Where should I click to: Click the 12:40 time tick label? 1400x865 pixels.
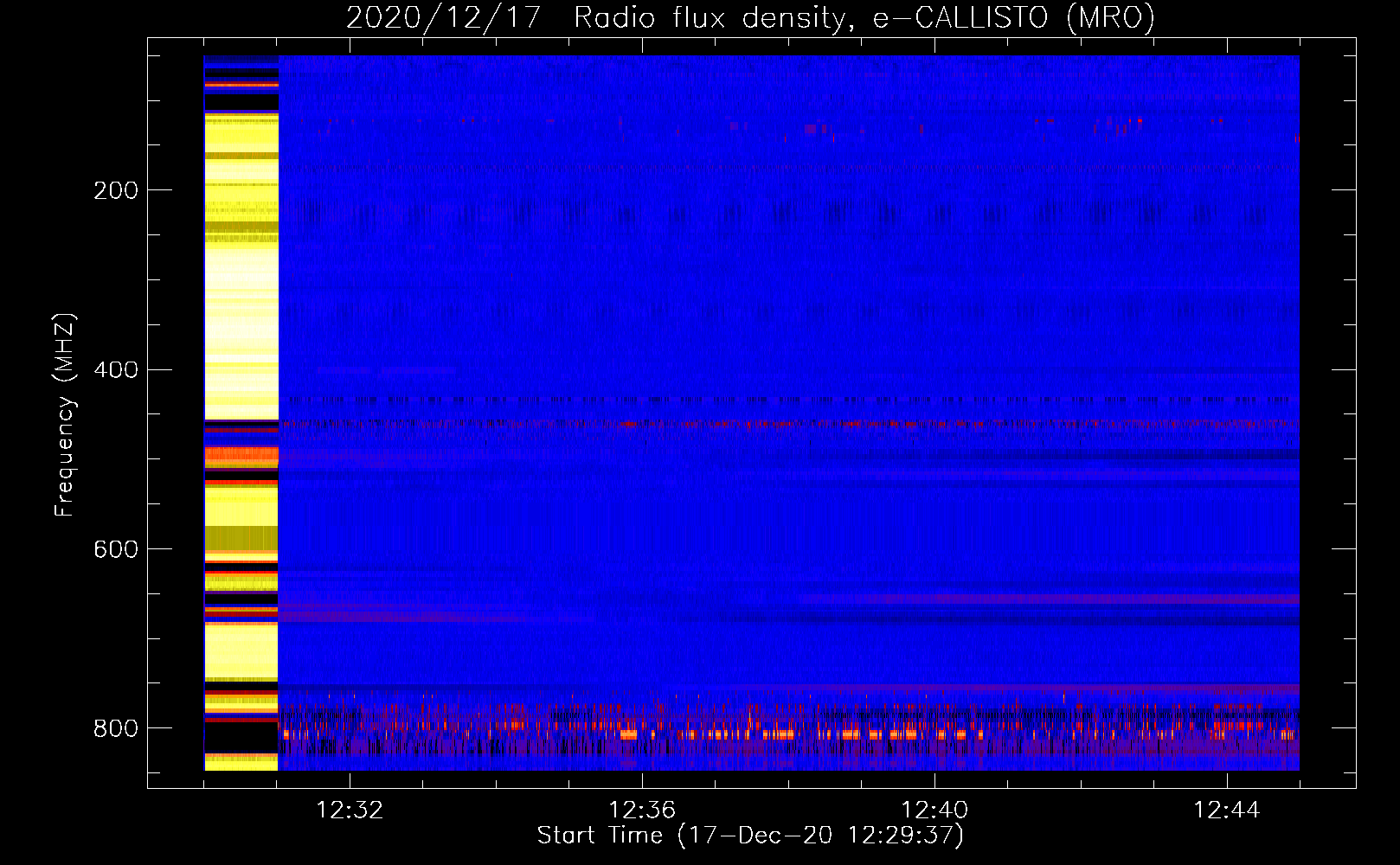934,811
